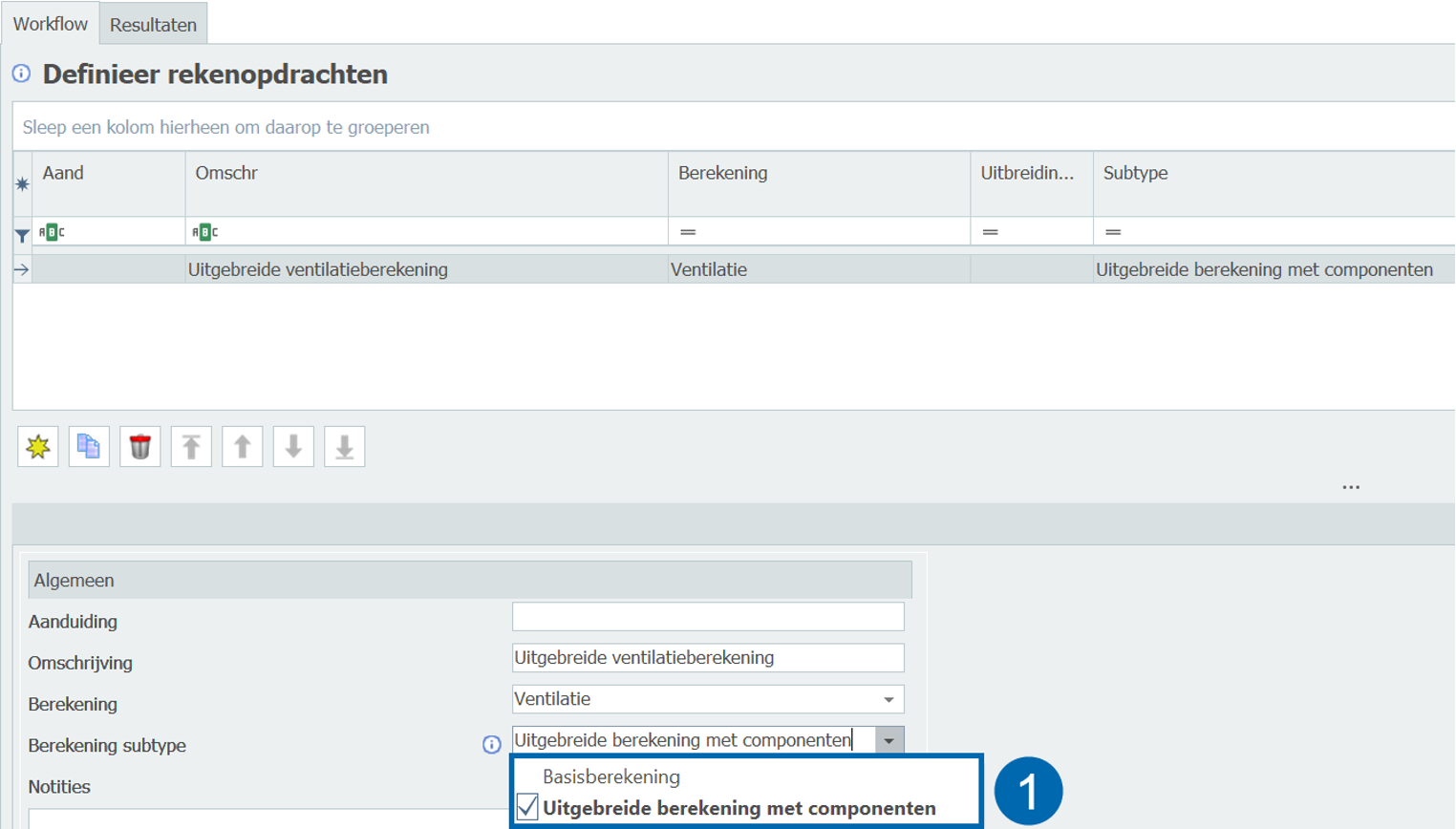Move row to top arrow icon
Screen dimensions: 1456x829
(x=191, y=447)
